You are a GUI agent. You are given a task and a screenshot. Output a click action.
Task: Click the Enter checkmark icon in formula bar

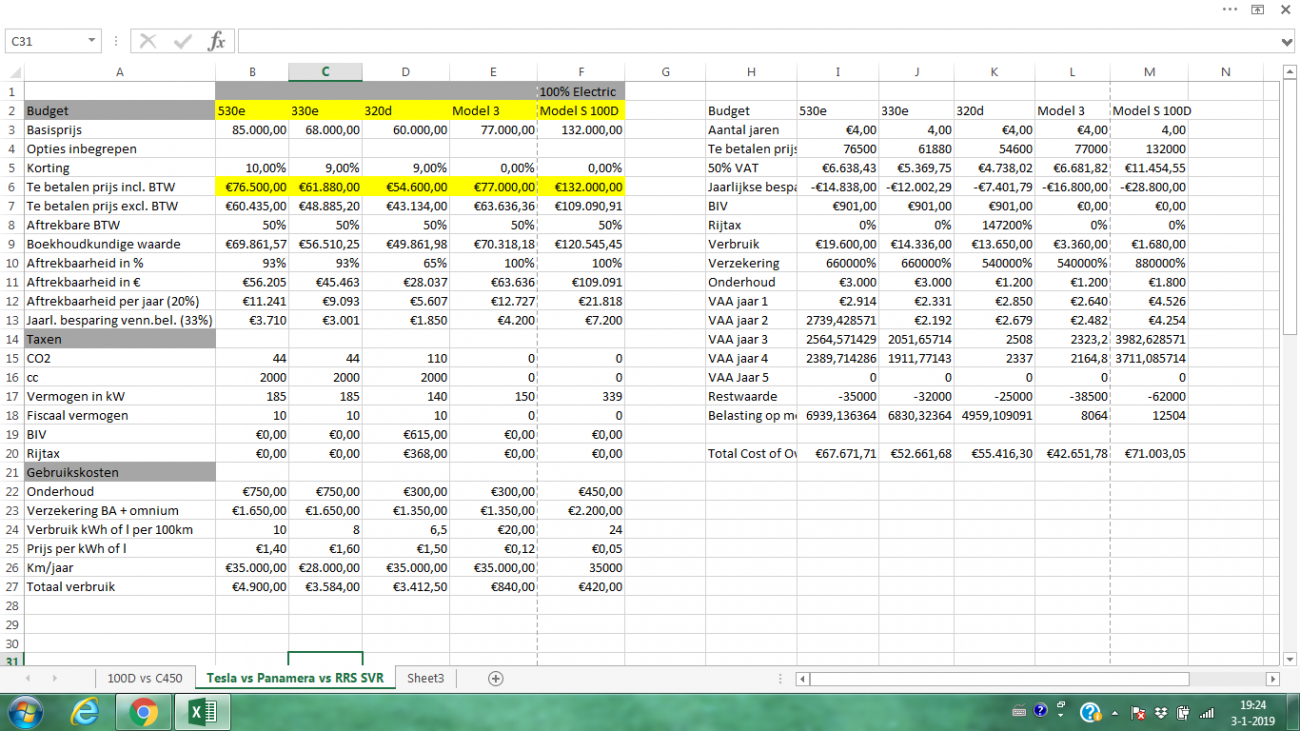tap(182, 41)
